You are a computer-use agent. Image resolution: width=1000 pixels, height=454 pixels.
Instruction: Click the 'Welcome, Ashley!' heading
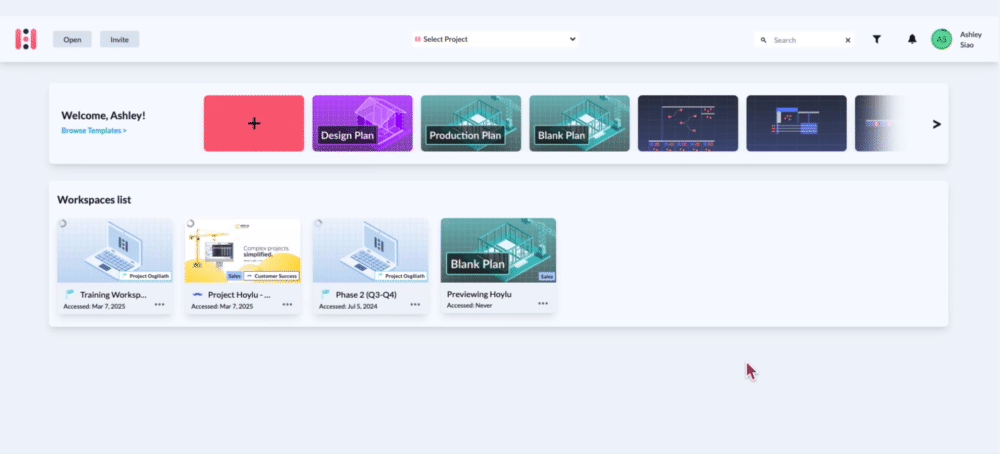point(103,115)
